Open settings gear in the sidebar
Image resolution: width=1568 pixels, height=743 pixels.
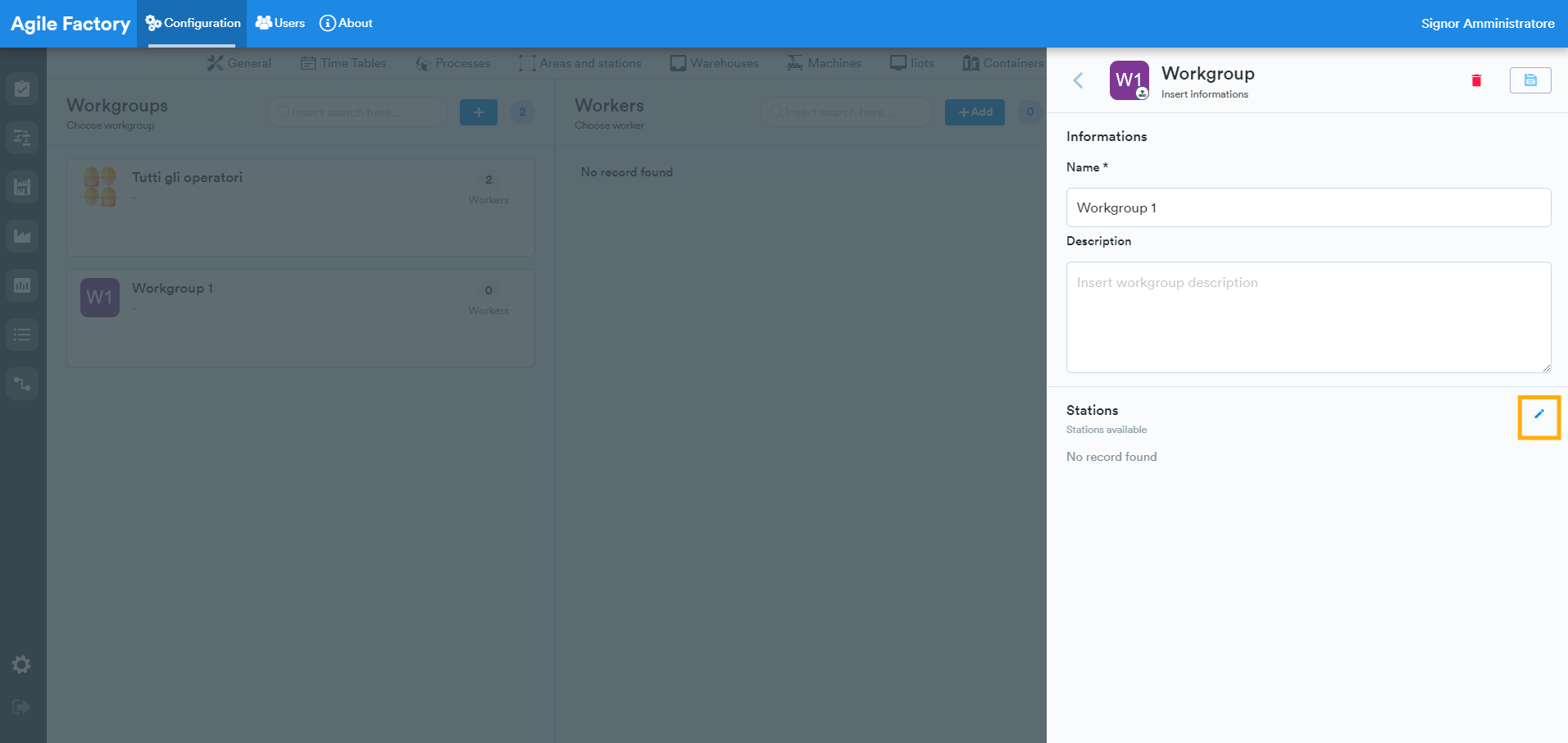click(22, 664)
